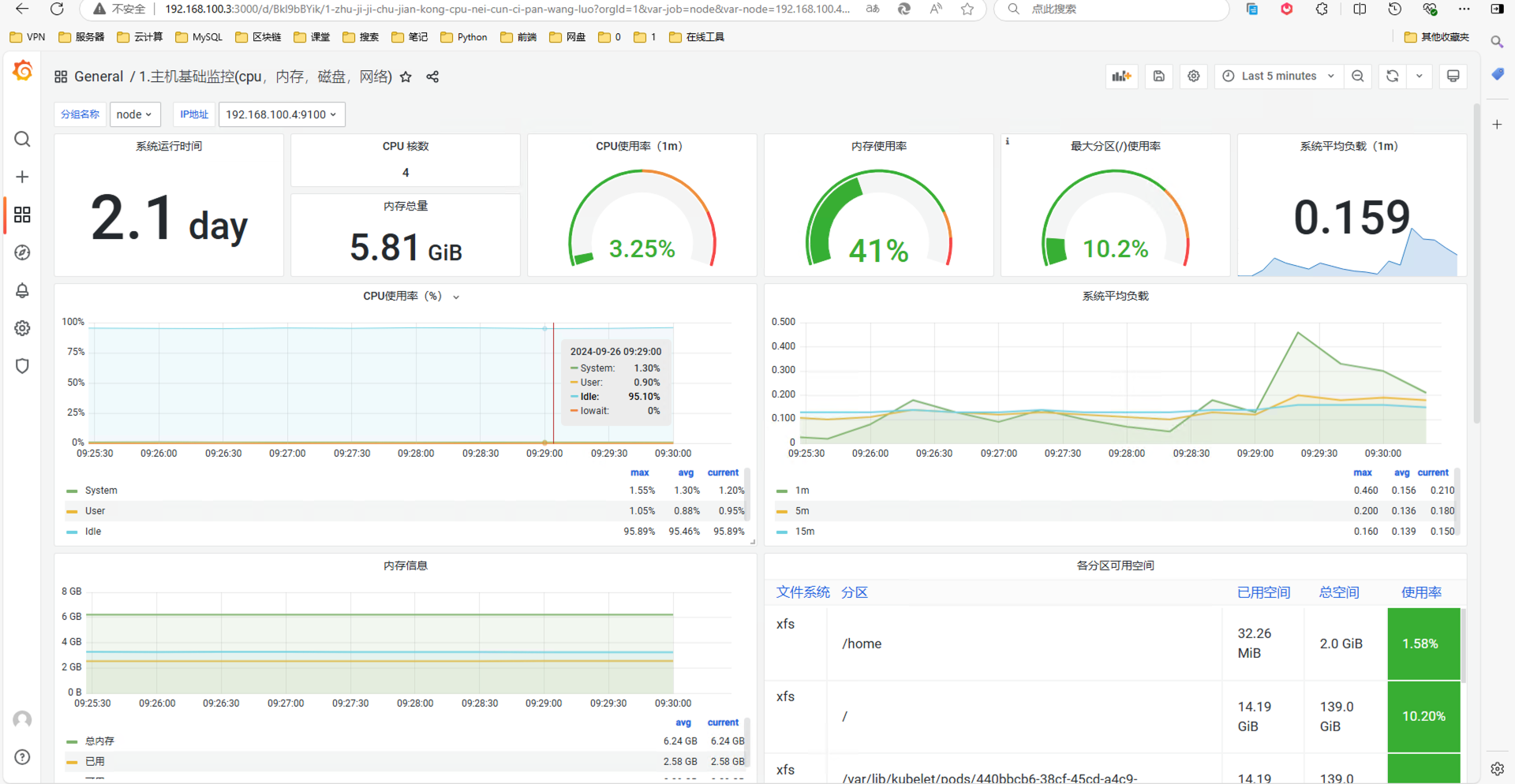Sort CPU legend by max column
Image resolution: width=1515 pixels, height=784 pixels.
click(640, 472)
